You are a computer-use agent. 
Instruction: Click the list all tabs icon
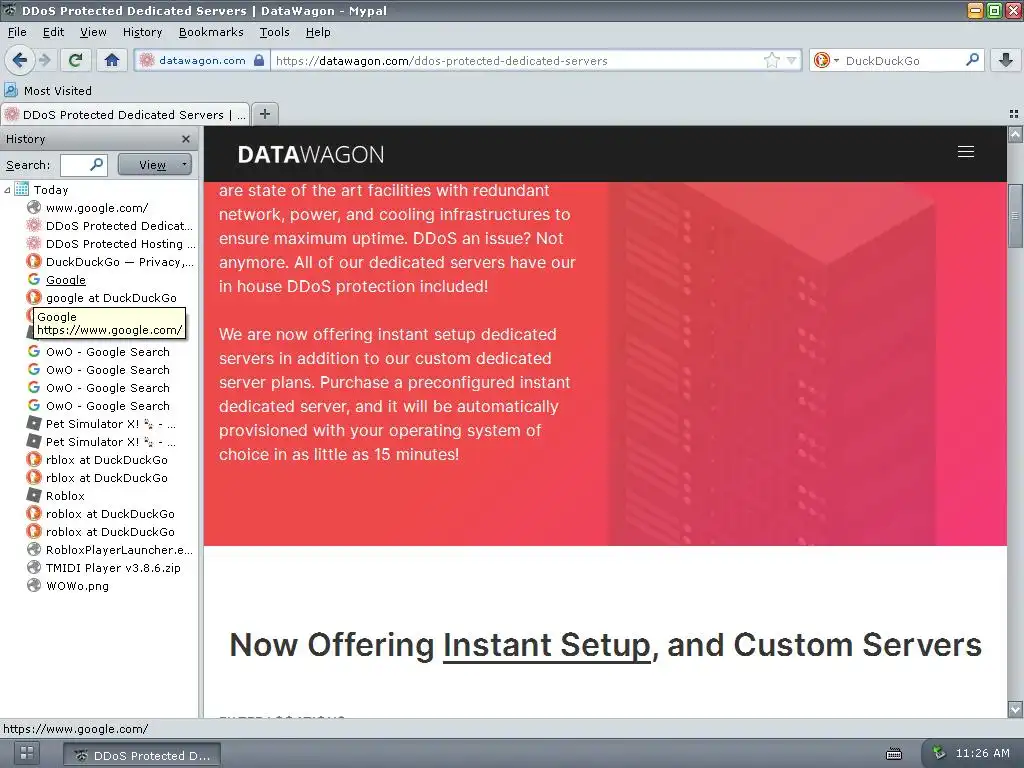pos(1014,114)
